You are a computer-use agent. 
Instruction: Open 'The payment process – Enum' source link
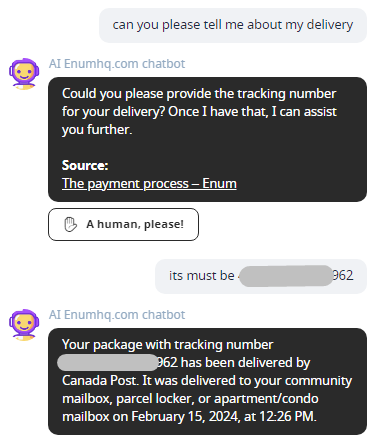coord(149,183)
